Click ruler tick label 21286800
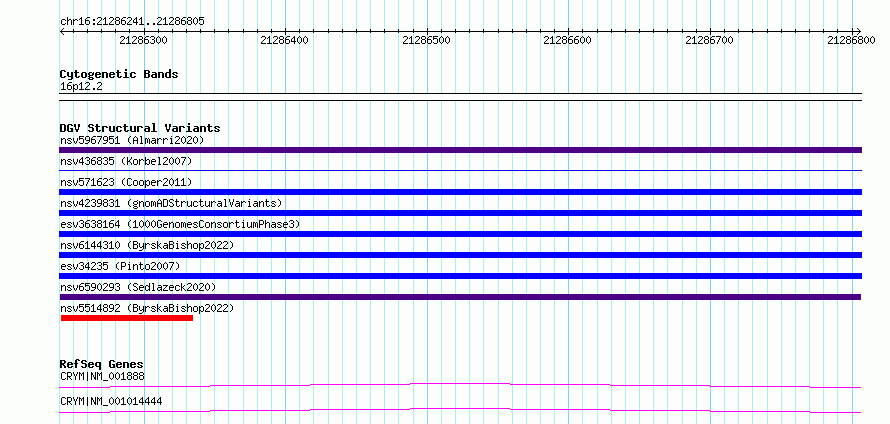Screen dimensions: 890x424 coord(852,40)
